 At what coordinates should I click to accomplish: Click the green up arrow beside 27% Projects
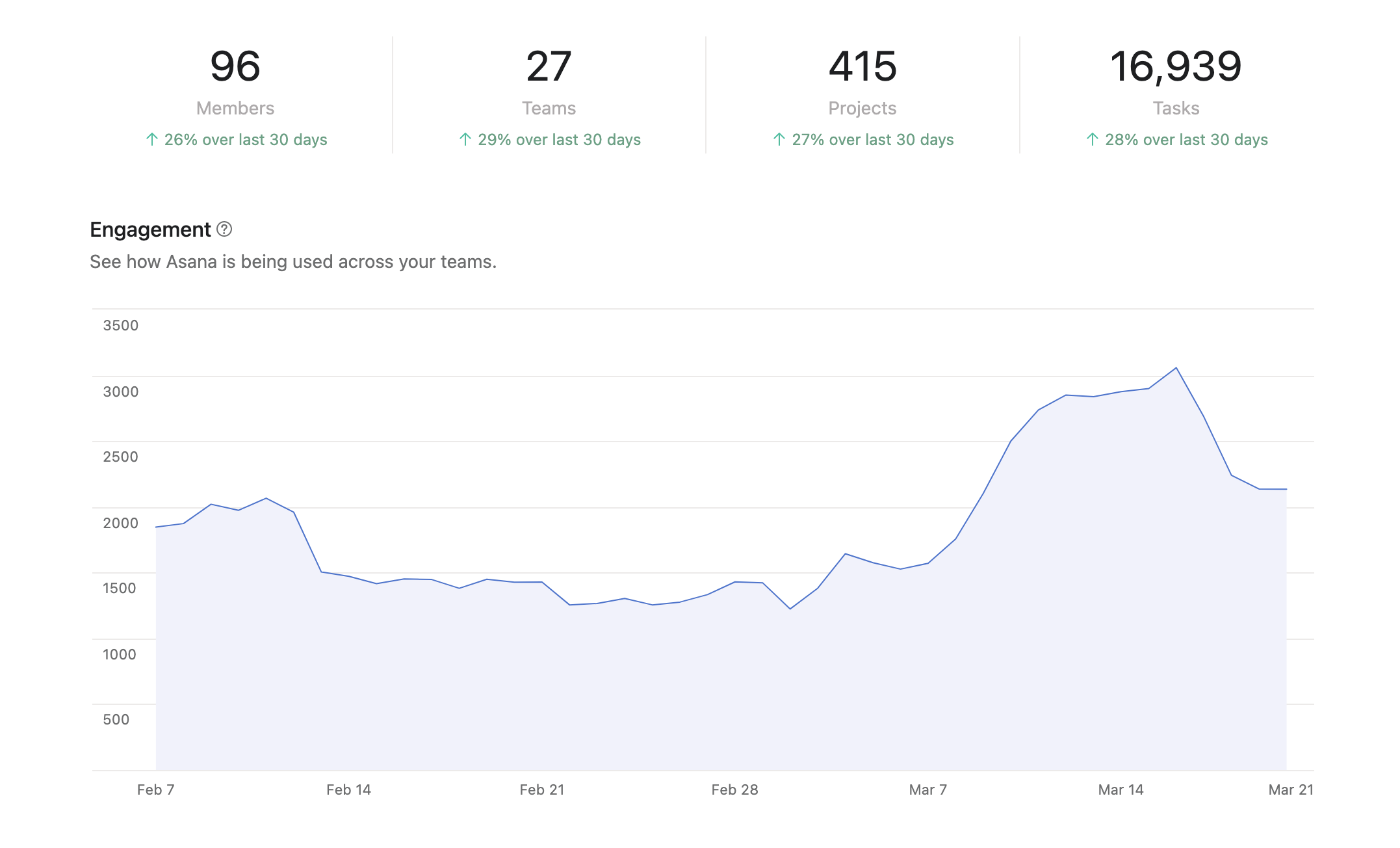779,140
